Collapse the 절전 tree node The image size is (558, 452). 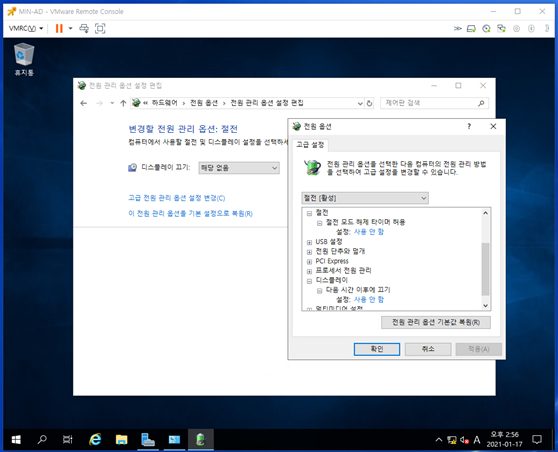[x=309, y=214]
